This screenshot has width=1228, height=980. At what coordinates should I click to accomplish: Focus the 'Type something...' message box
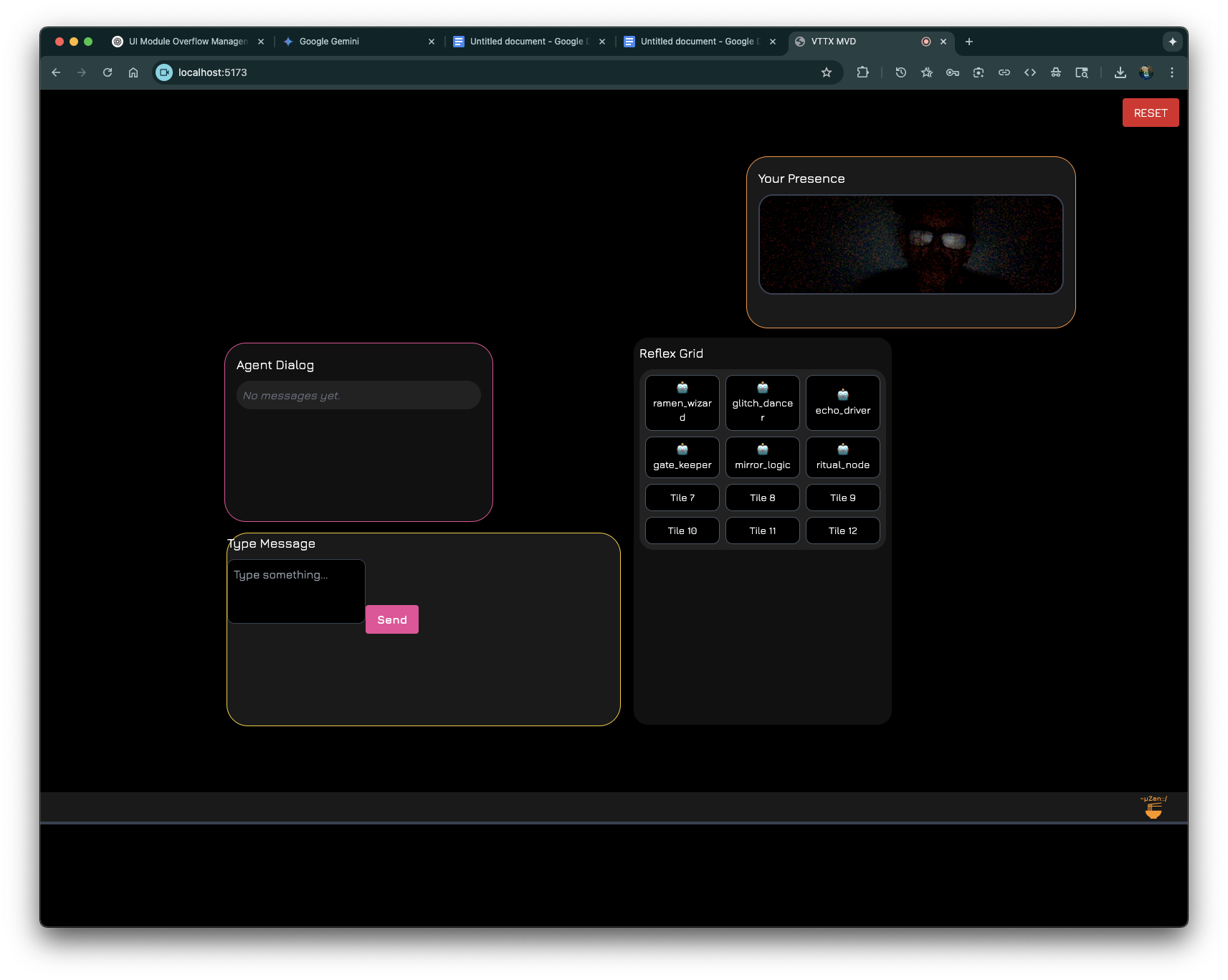(x=296, y=591)
